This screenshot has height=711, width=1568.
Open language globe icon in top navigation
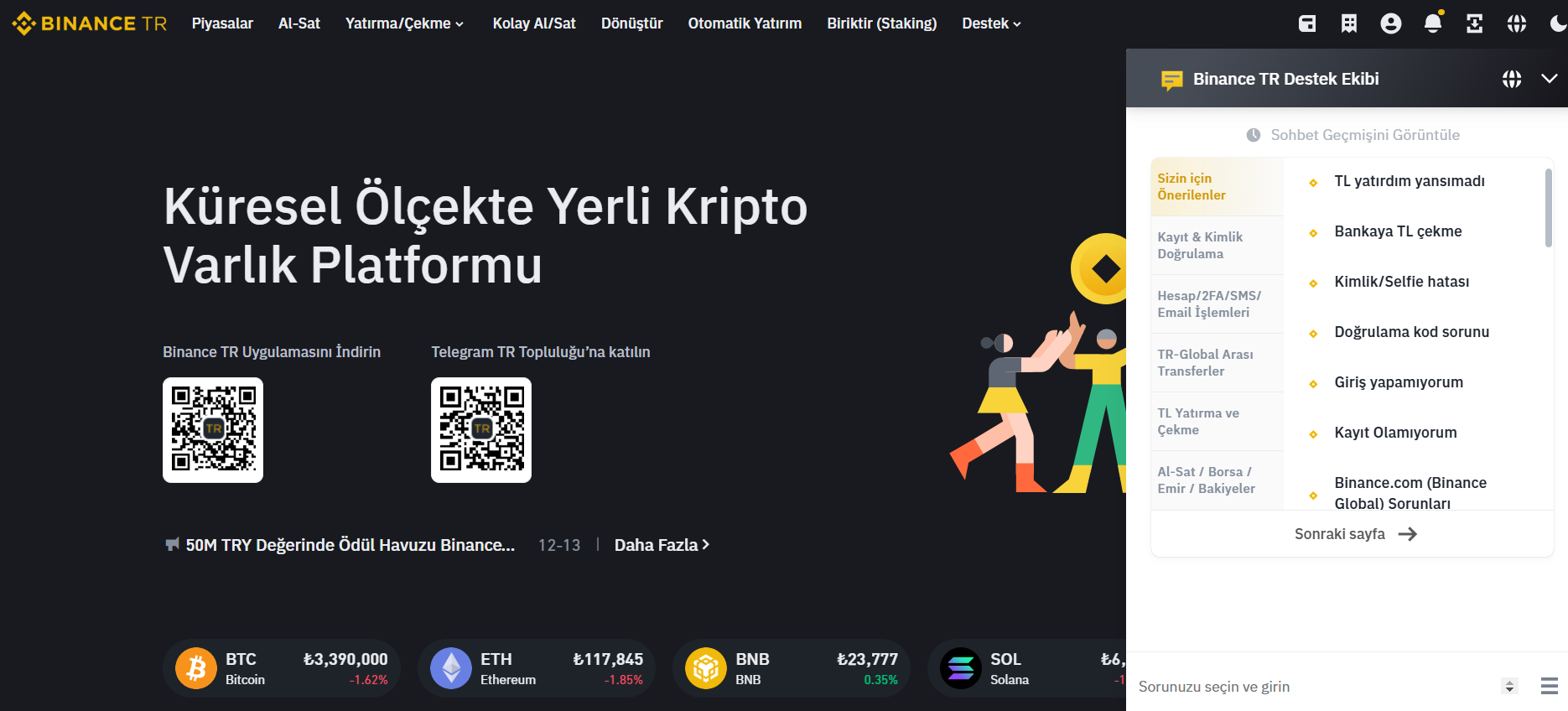pos(1517,23)
